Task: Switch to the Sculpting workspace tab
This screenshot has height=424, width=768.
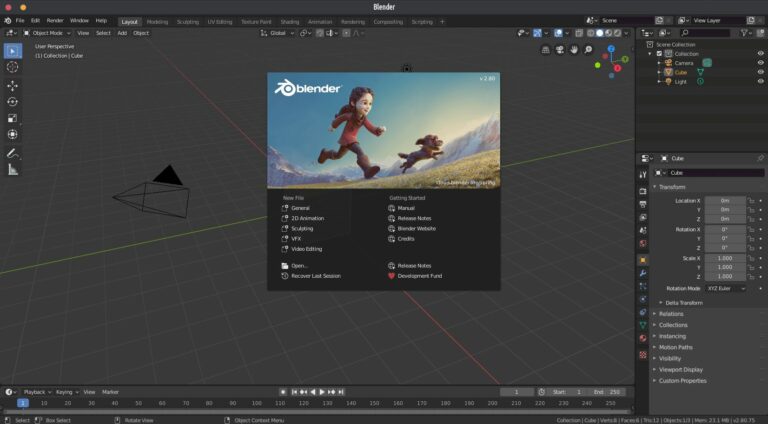Action: tap(187, 21)
